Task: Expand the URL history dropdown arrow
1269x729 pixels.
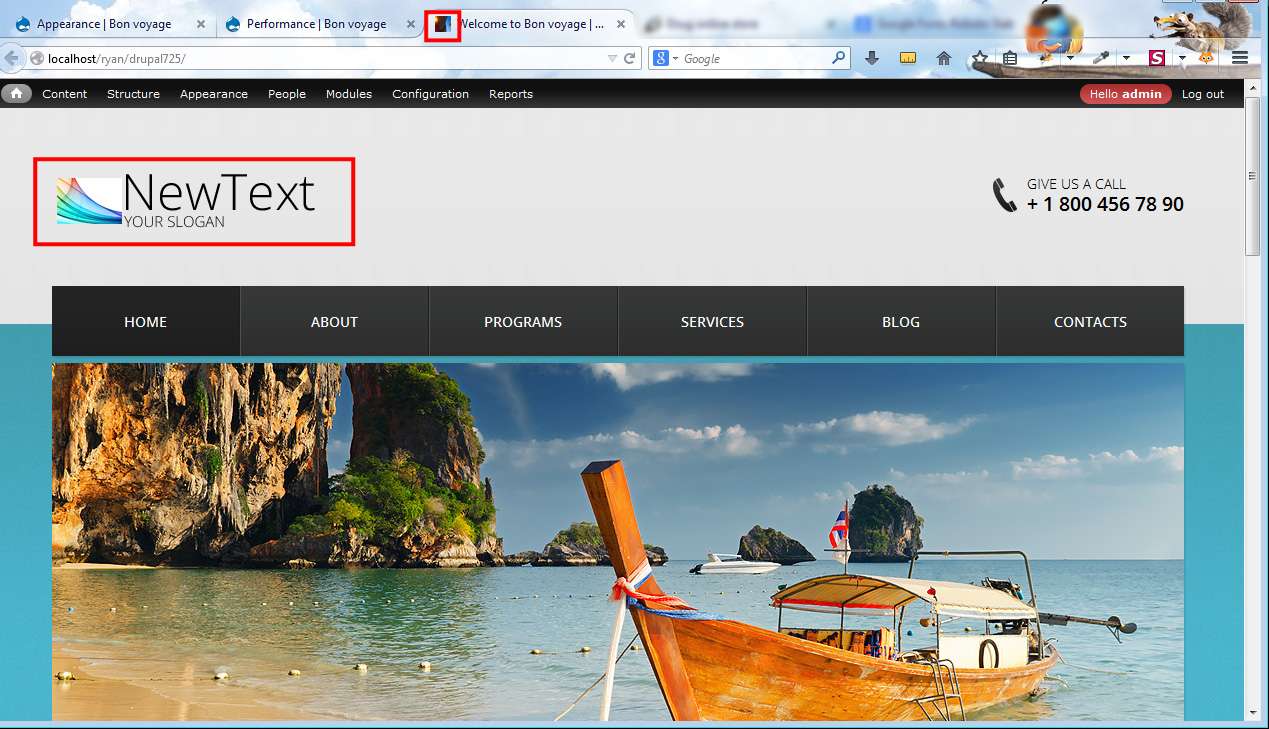Action: [613, 59]
